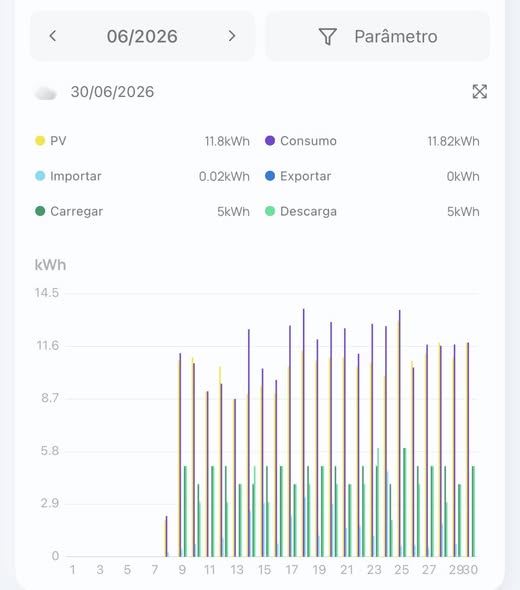Open the 06/2026 month picker
520x590 pixels.
[142, 36]
